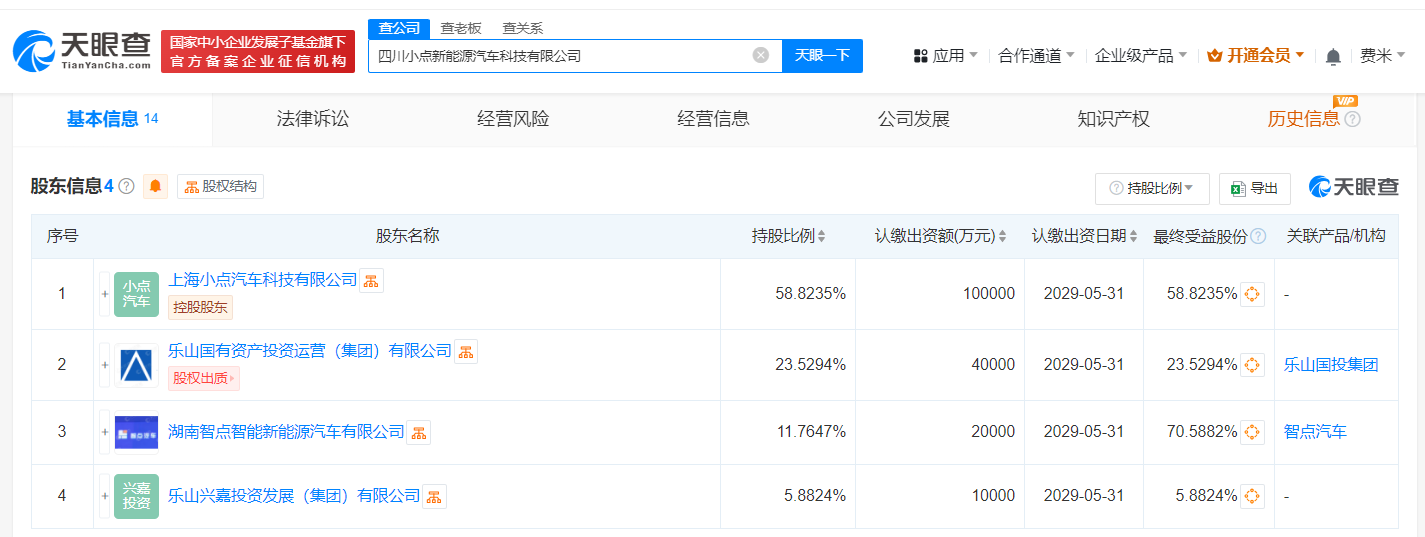The image size is (1425, 537).
Task: Click the final beneficiary target icon for 58.8235%
Action: tap(1252, 294)
